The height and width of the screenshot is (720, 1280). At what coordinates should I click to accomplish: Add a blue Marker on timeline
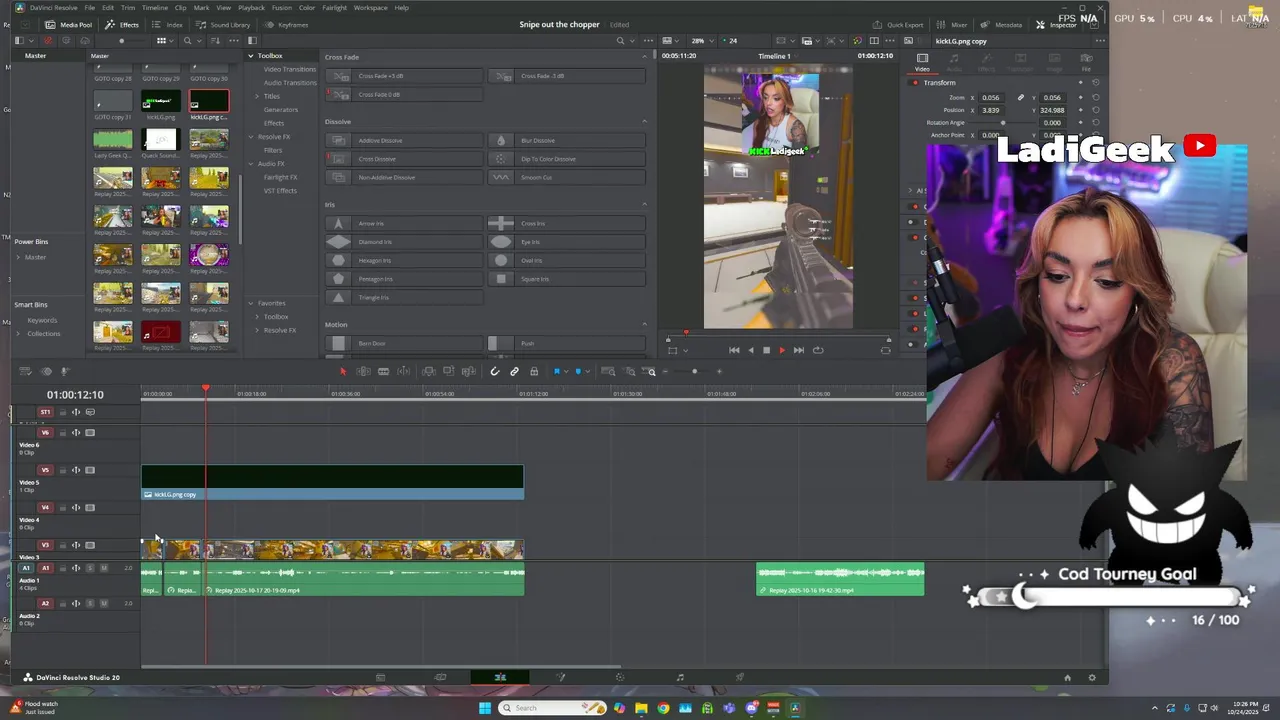coord(577,372)
